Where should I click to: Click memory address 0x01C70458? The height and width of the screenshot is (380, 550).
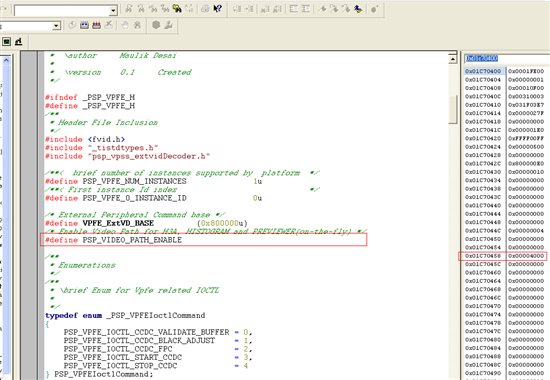483,256
